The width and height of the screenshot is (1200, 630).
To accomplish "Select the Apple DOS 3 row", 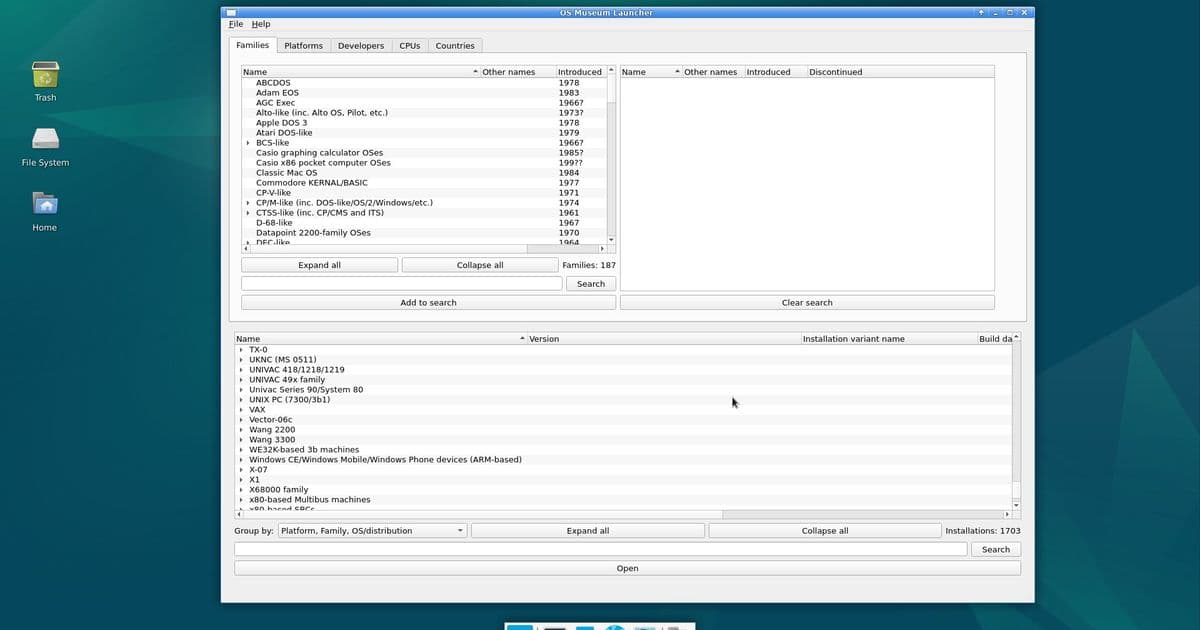I will [424, 123].
